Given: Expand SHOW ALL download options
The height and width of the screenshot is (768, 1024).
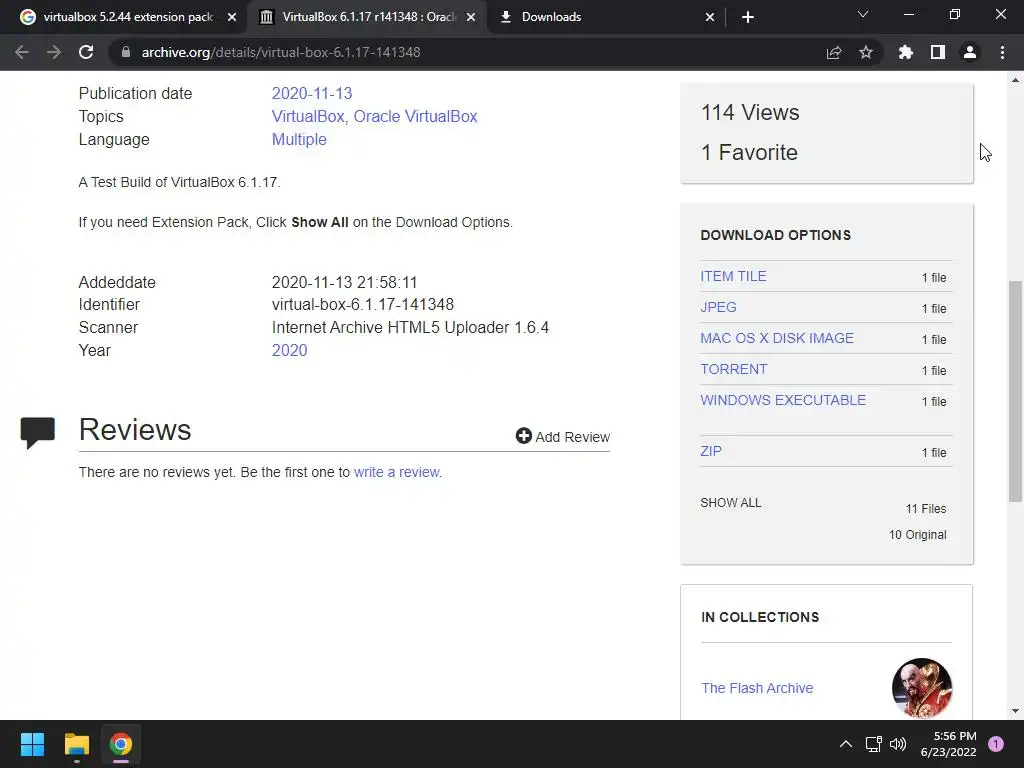Looking at the screenshot, I should click(731, 503).
